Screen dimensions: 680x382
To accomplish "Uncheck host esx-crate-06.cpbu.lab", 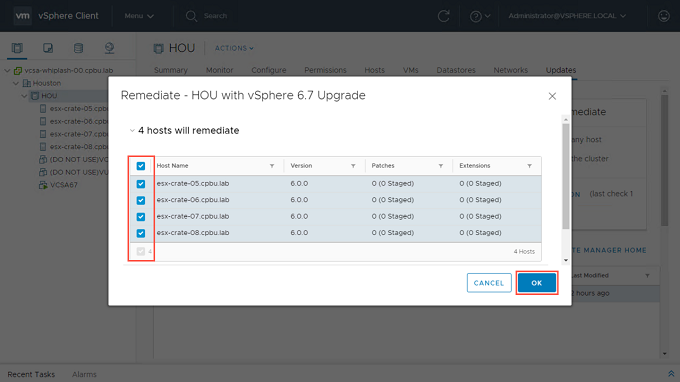I will click(x=141, y=200).
